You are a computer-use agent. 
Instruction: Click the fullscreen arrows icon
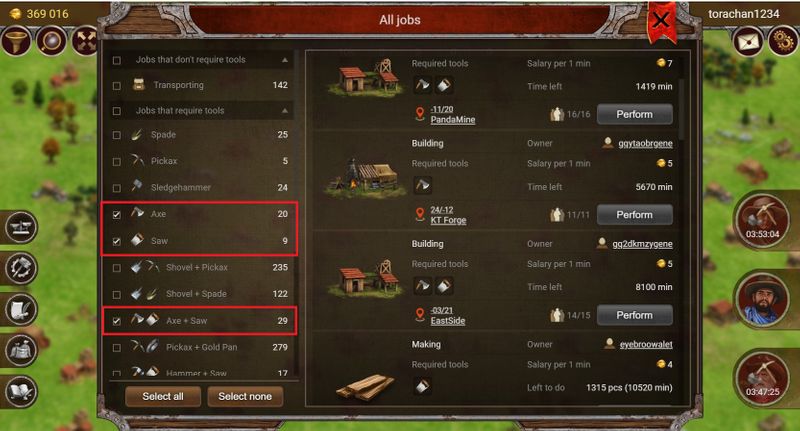[85, 41]
